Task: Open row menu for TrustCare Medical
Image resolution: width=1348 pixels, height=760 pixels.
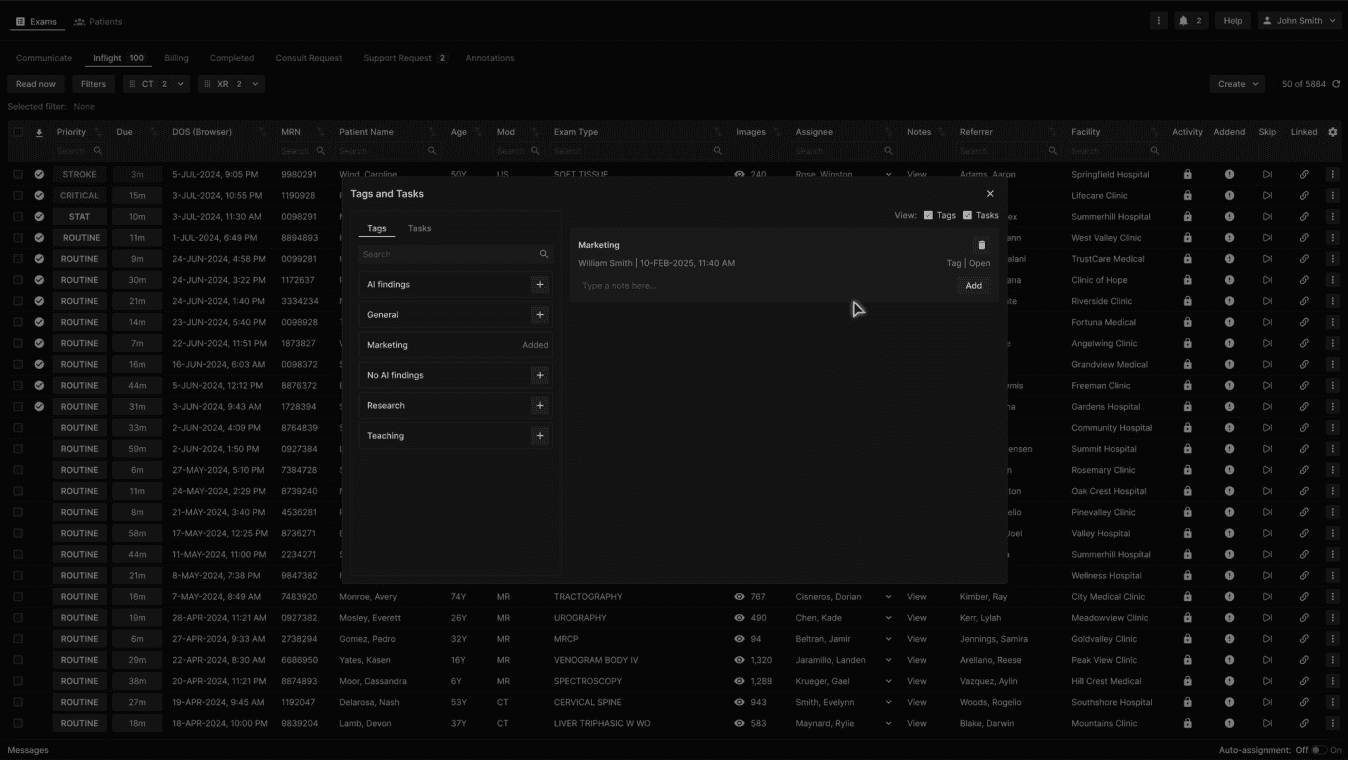Action: (x=1332, y=259)
